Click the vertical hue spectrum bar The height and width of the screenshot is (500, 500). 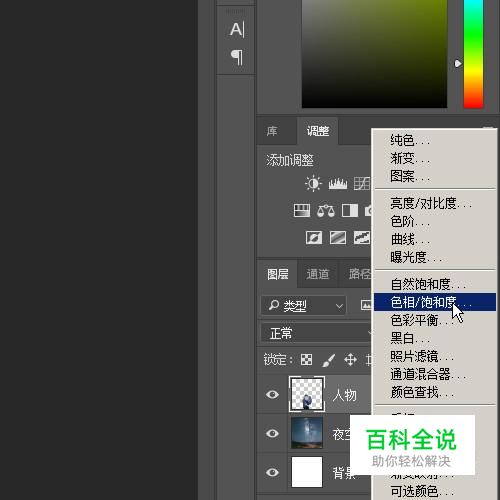coord(473,54)
